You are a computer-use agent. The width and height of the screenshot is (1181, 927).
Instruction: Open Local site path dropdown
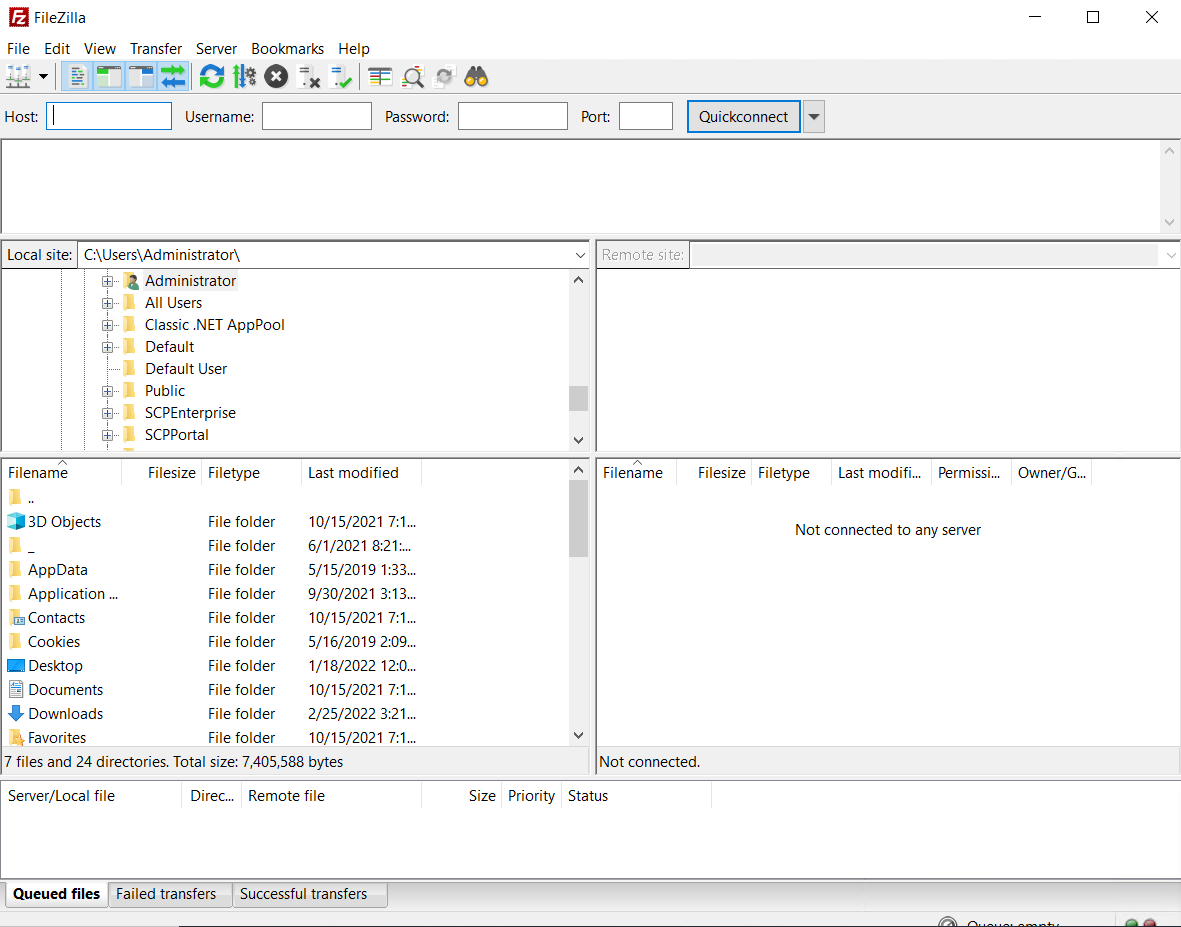tap(580, 255)
